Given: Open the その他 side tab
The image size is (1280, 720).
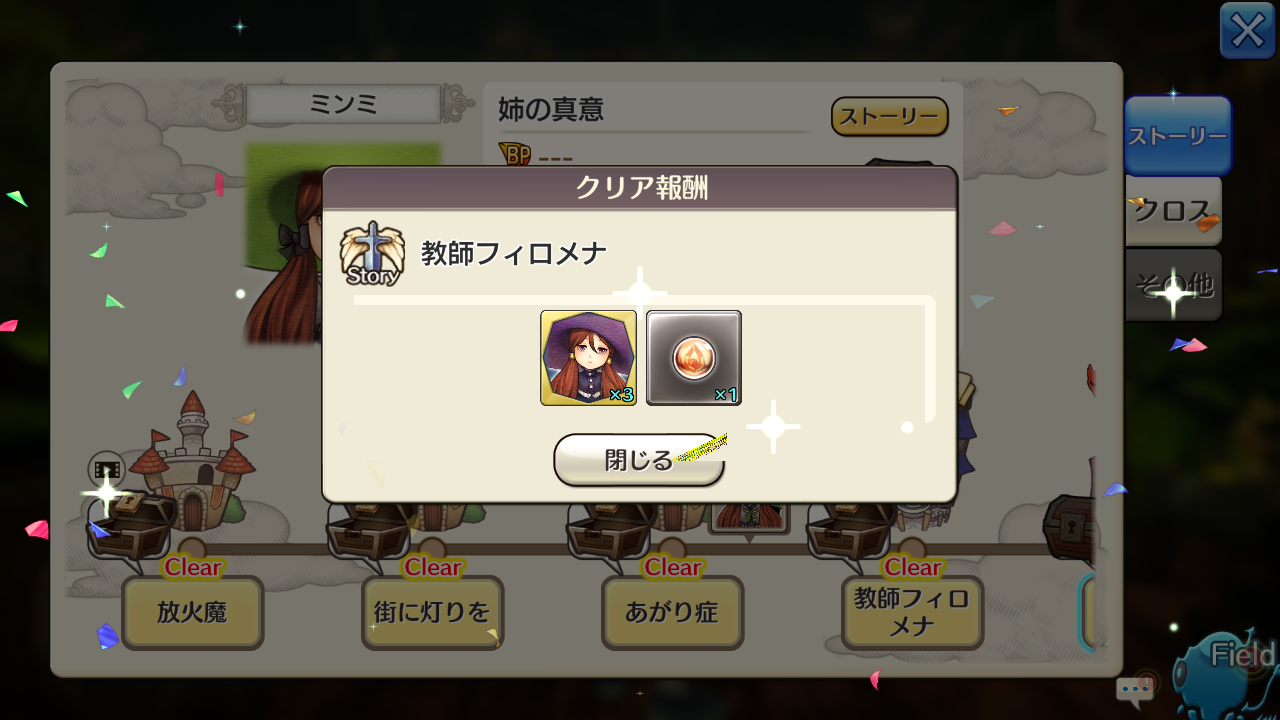Looking at the screenshot, I should point(1173,286).
